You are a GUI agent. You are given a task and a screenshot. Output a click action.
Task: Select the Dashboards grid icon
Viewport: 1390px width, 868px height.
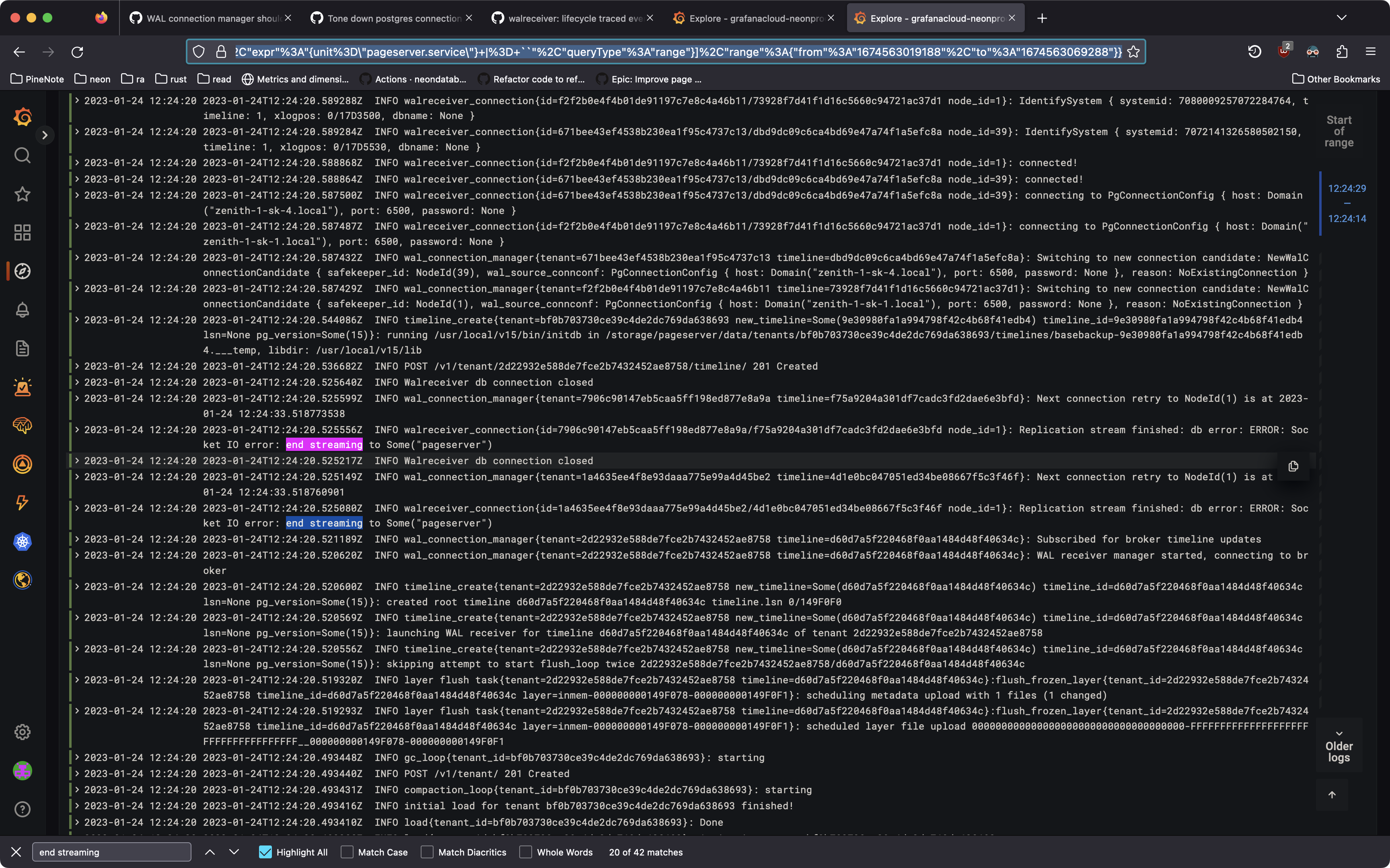(23, 232)
